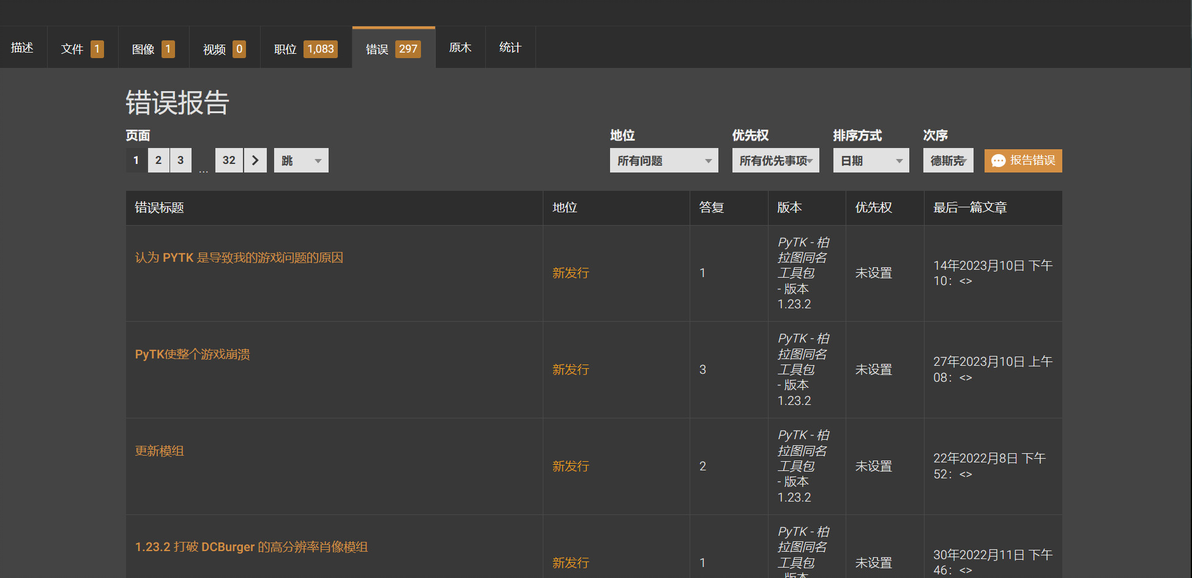This screenshot has width=1192, height=578.
Task: Click the next page arrow icon
Action: pyautogui.click(x=255, y=160)
